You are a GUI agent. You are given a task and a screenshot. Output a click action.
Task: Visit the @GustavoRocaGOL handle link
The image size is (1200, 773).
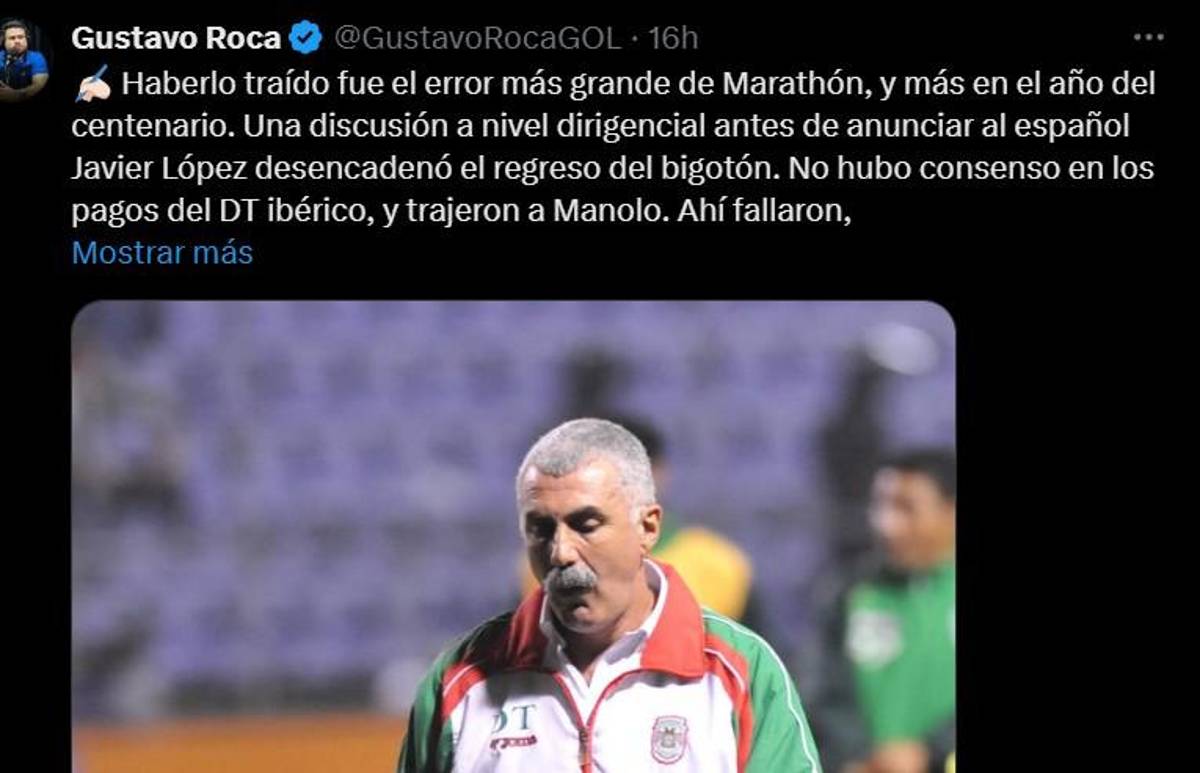(477, 38)
